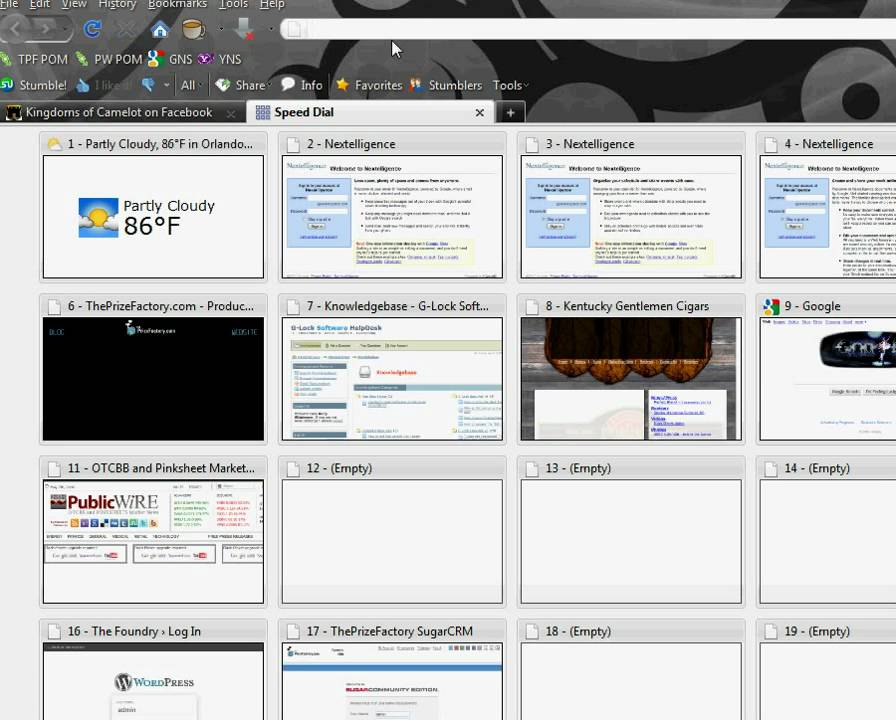896x720 pixels.
Task: Open the dropdown arrow beside the download icon
Action: tap(271, 29)
